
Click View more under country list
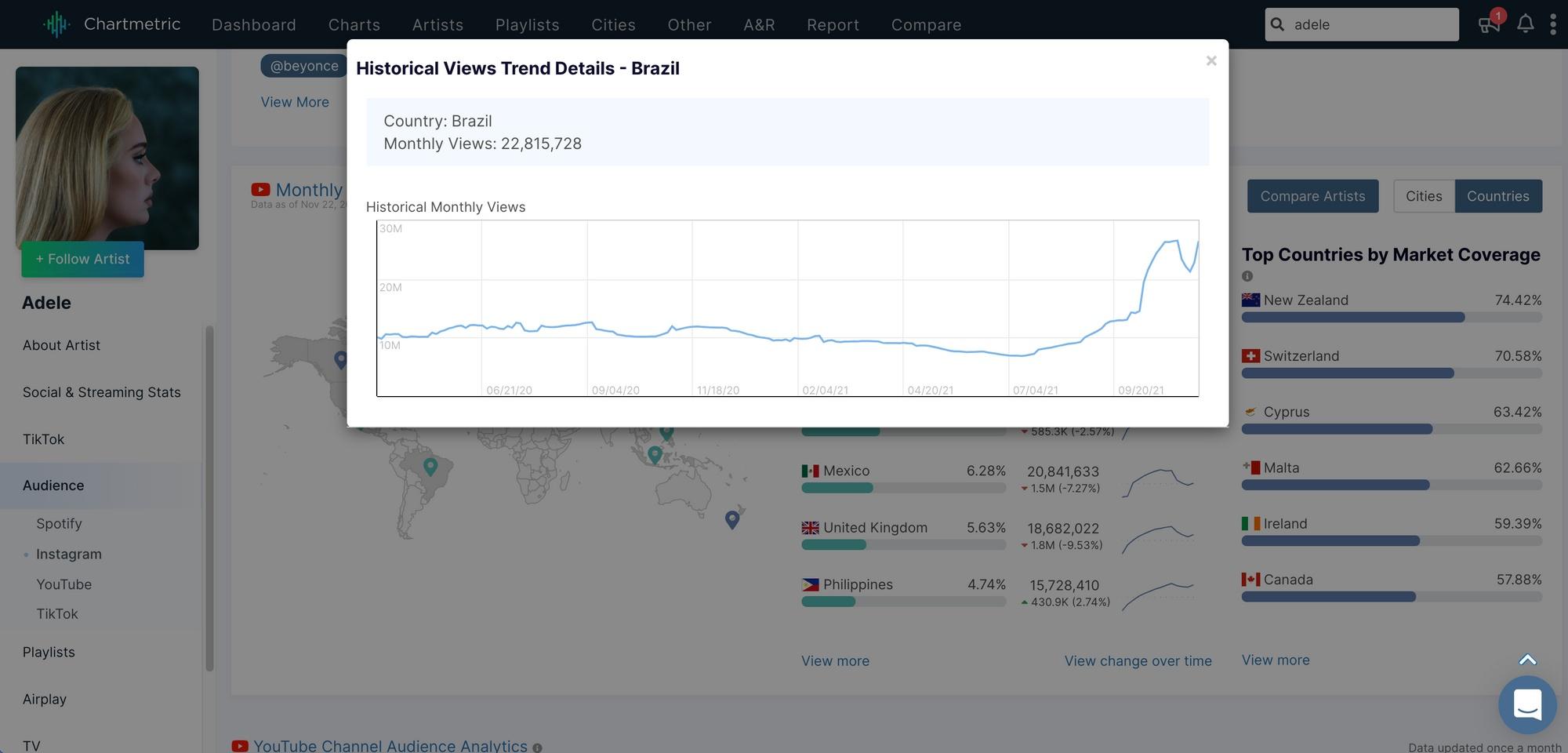point(835,660)
